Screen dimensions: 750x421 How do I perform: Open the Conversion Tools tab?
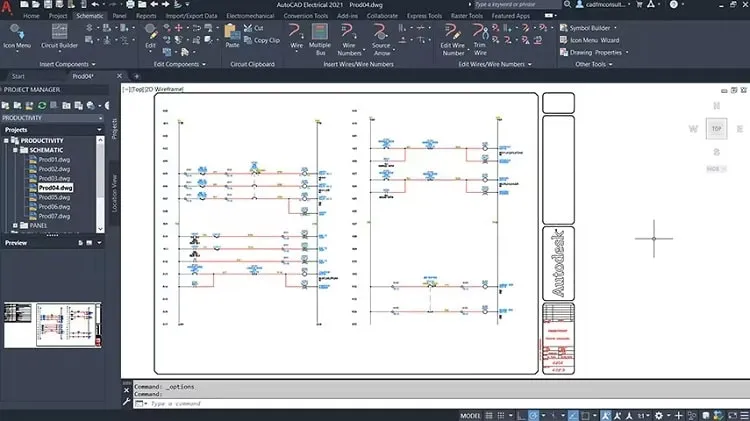click(x=306, y=16)
